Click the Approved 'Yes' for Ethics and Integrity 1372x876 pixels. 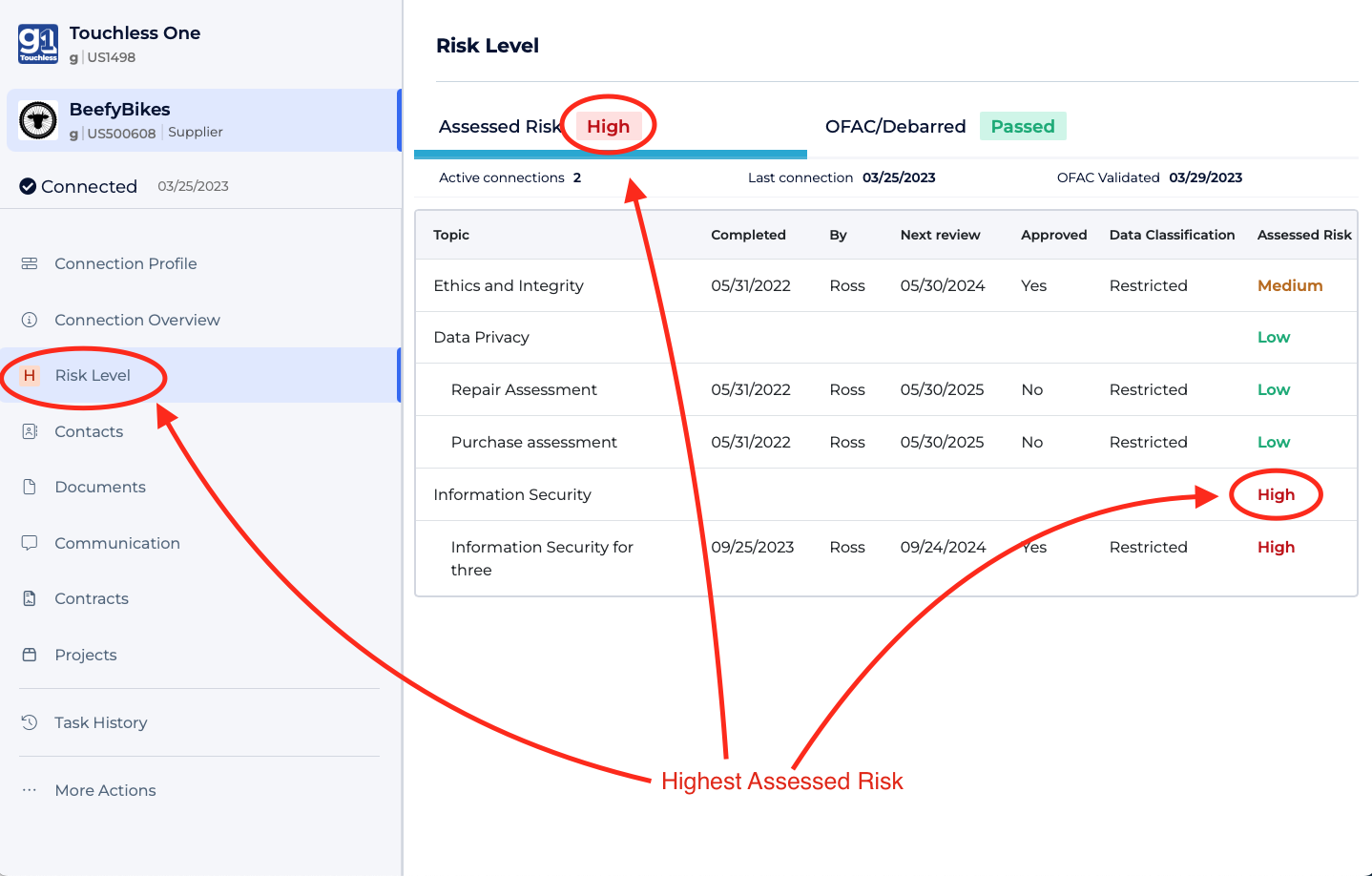coord(1033,285)
